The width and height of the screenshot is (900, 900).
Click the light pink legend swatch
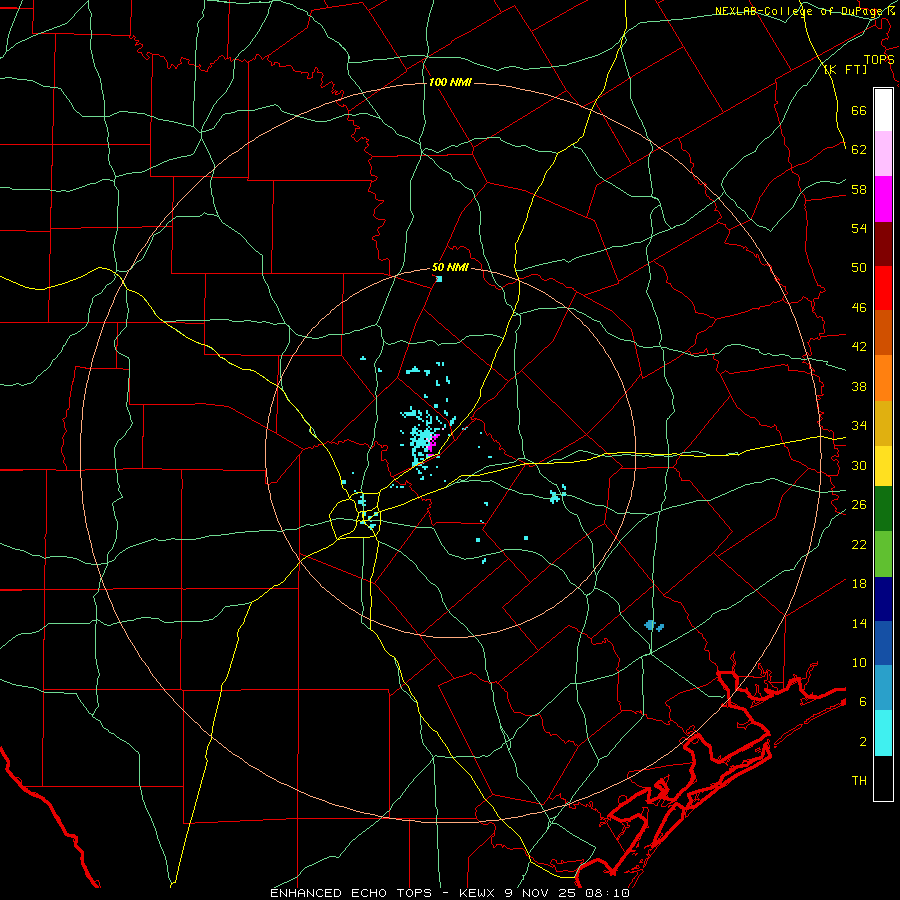pos(883,154)
